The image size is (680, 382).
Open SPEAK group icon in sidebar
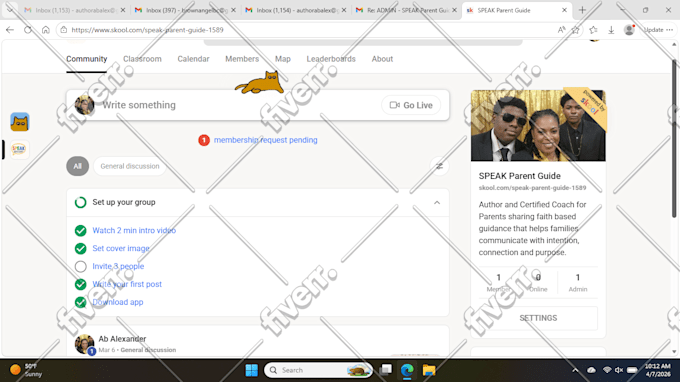(19, 150)
